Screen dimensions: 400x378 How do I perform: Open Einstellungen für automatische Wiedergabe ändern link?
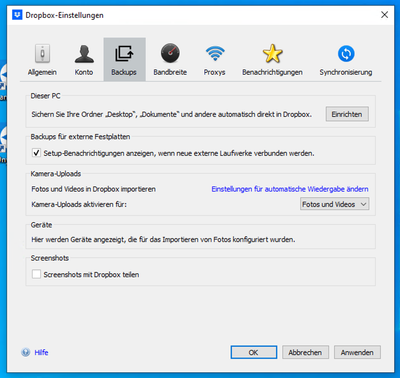[290, 189]
